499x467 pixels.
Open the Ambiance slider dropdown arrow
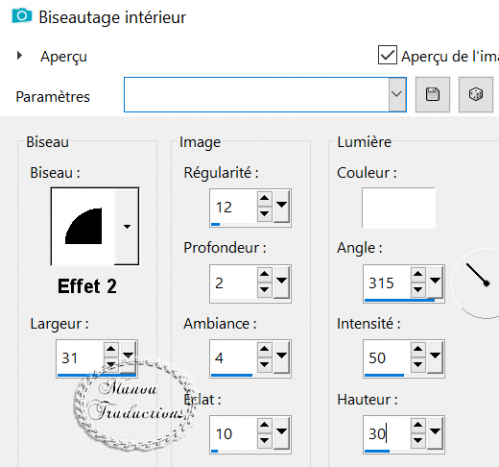coord(282,356)
